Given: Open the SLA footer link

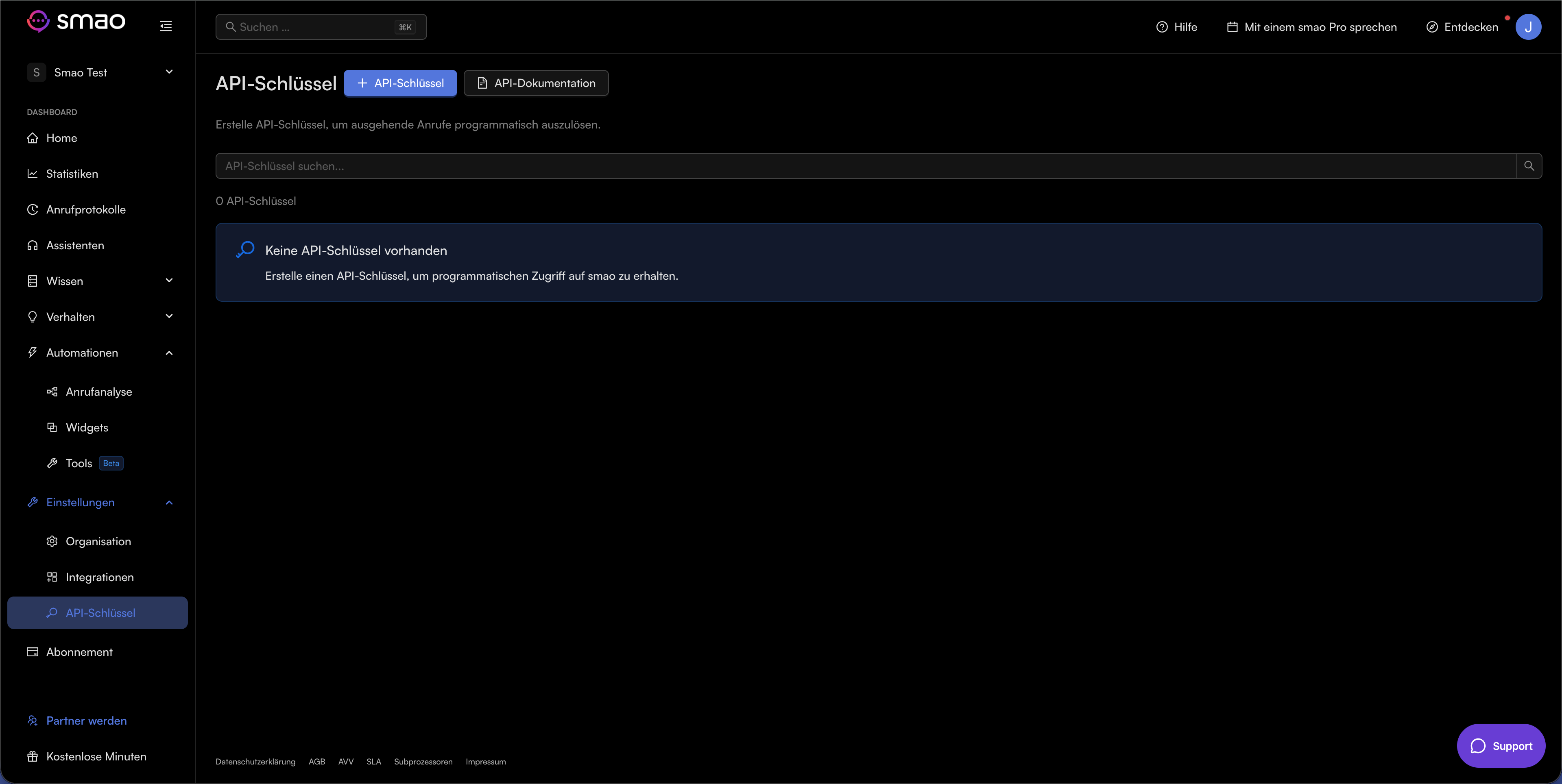Looking at the screenshot, I should coord(374,762).
